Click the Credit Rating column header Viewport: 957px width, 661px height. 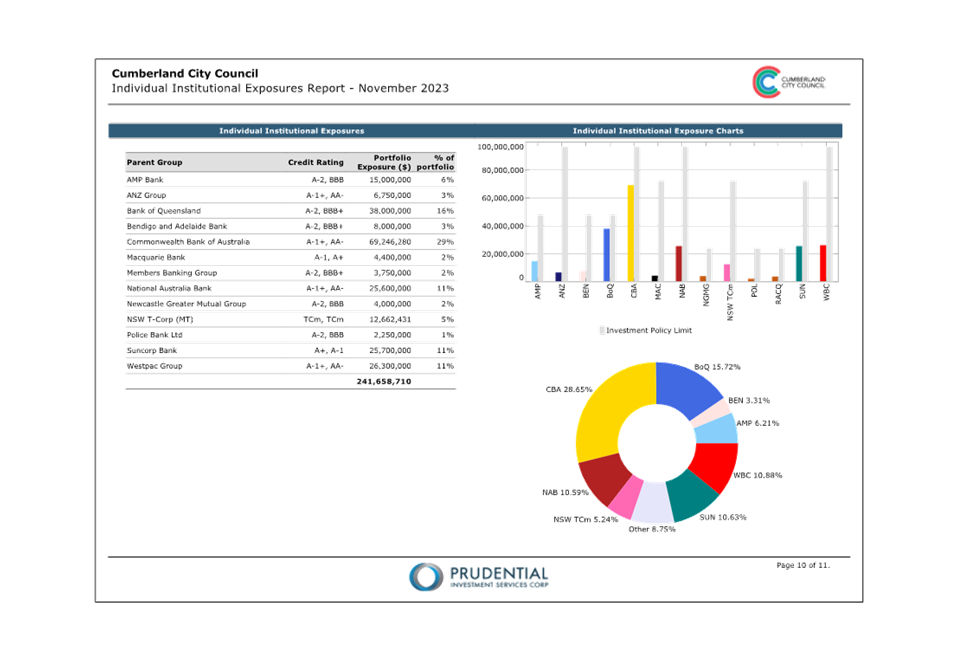pos(315,162)
